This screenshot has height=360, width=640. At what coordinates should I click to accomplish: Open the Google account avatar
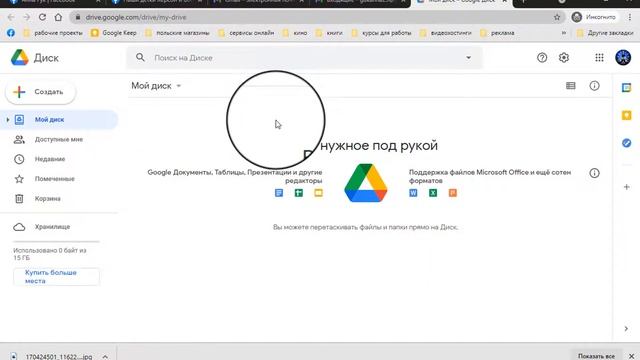pos(623,58)
